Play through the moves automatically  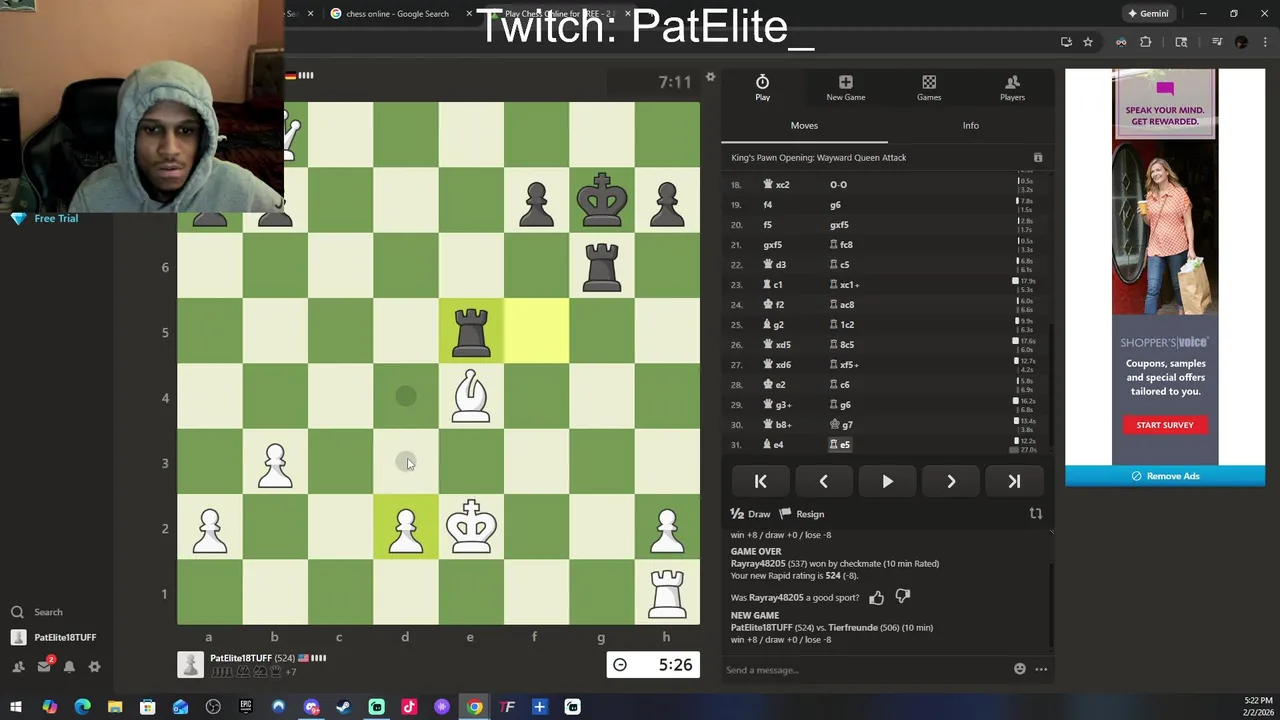point(887,482)
